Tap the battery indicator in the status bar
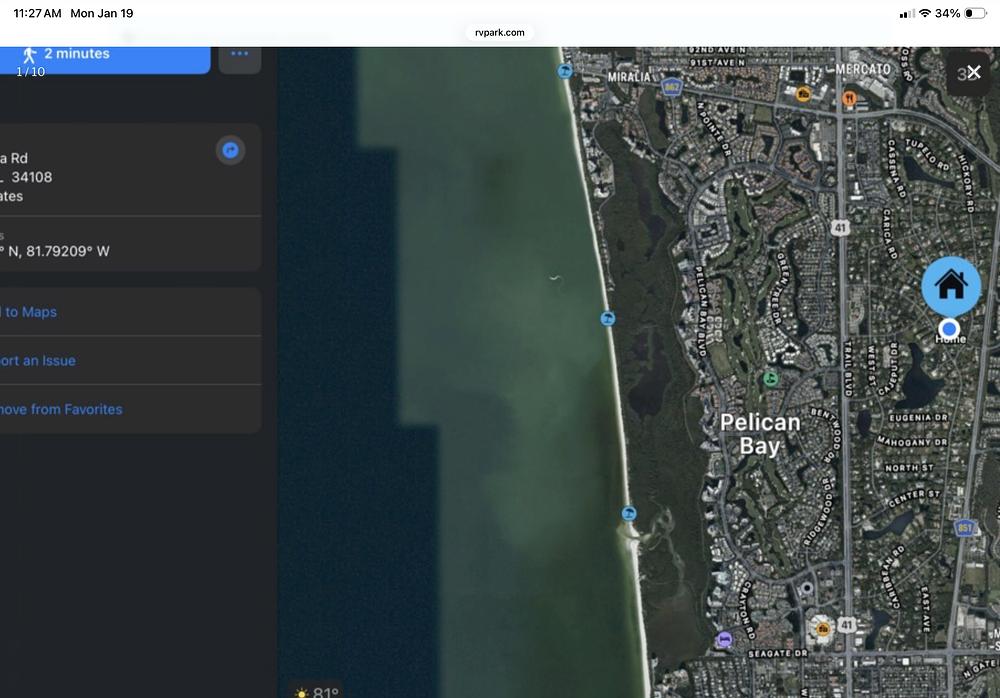This screenshot has width=1000, height=698. (x=975, y=13)
